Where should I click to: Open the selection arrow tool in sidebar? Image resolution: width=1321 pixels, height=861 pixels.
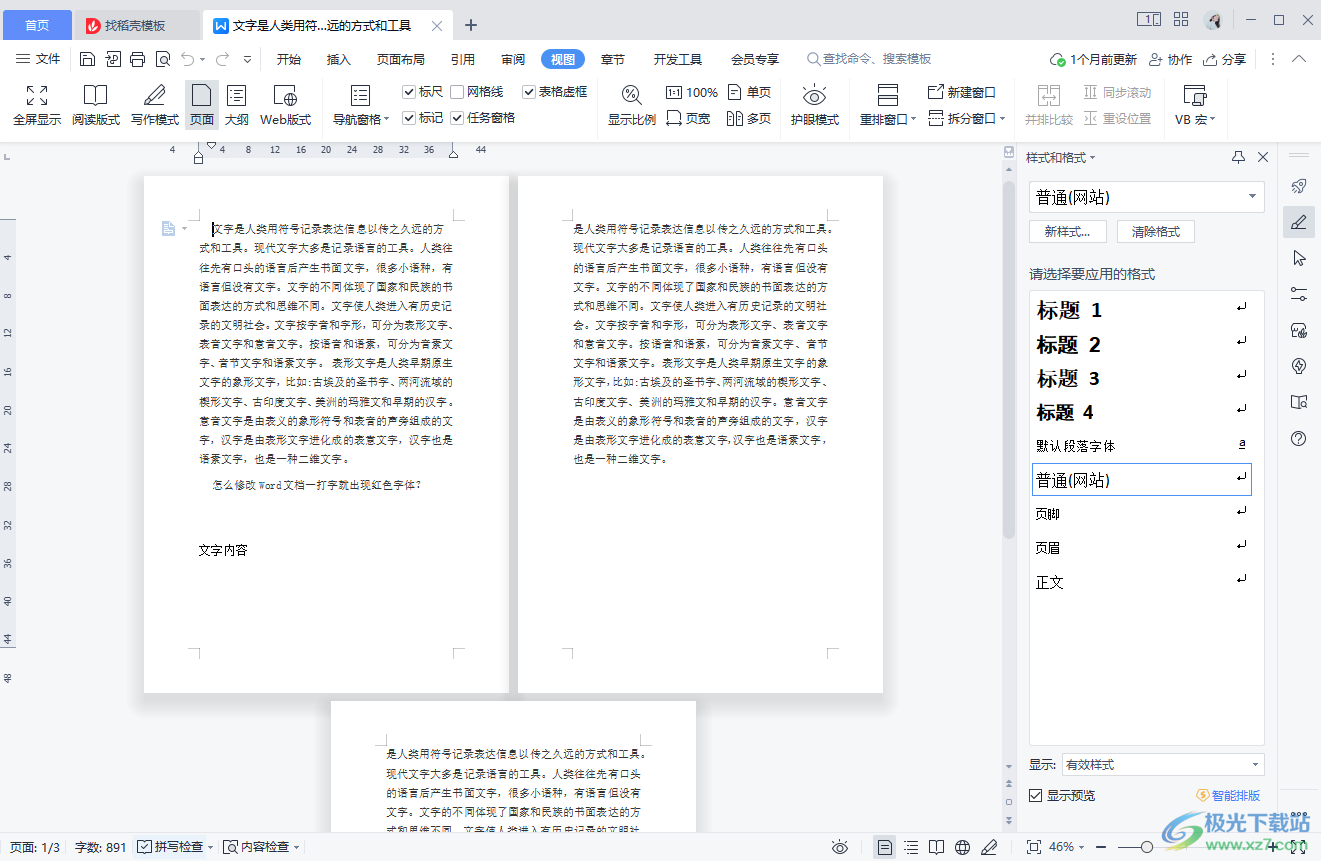point(1299,258)
